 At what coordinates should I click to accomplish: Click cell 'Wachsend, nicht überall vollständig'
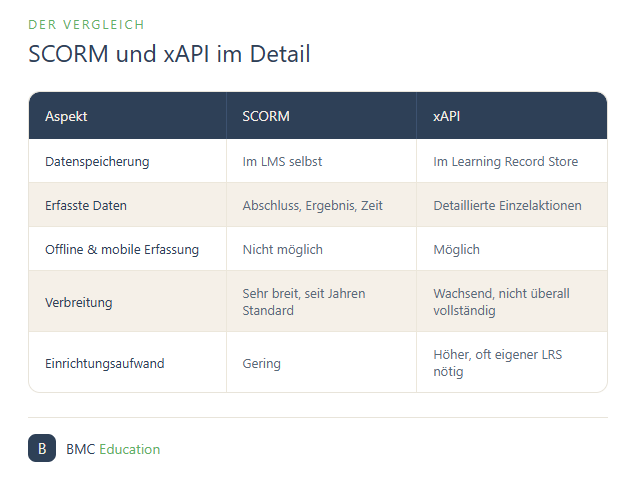point(511,301)
